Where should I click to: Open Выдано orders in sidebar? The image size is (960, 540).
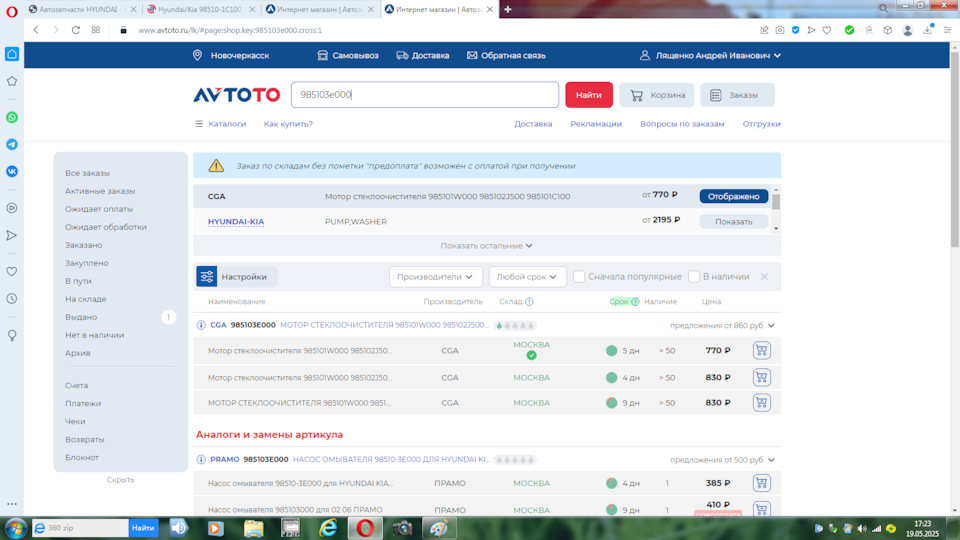81,317
